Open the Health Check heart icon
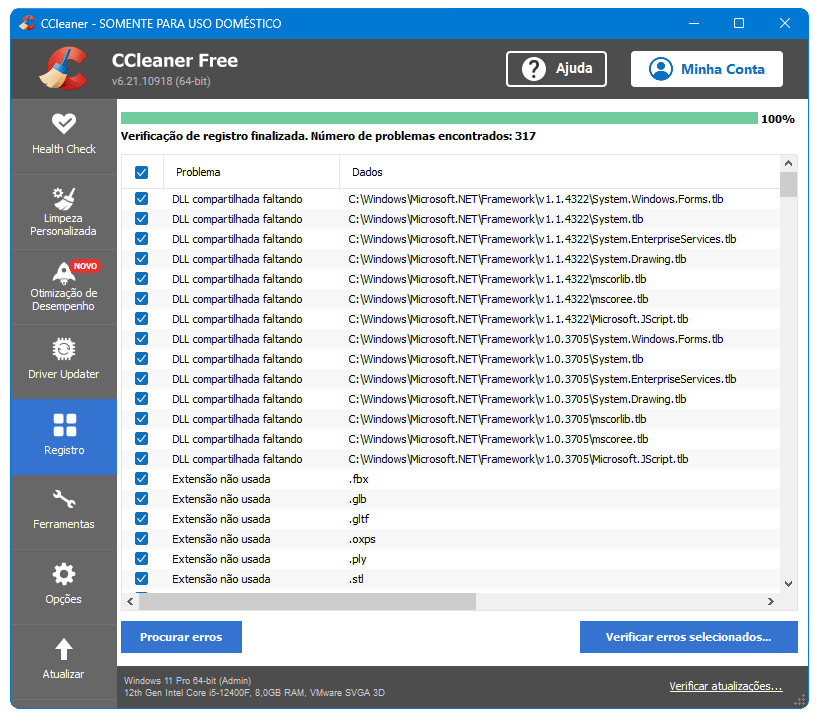Viewport: 820px width, 724px height. coord(64,123)
